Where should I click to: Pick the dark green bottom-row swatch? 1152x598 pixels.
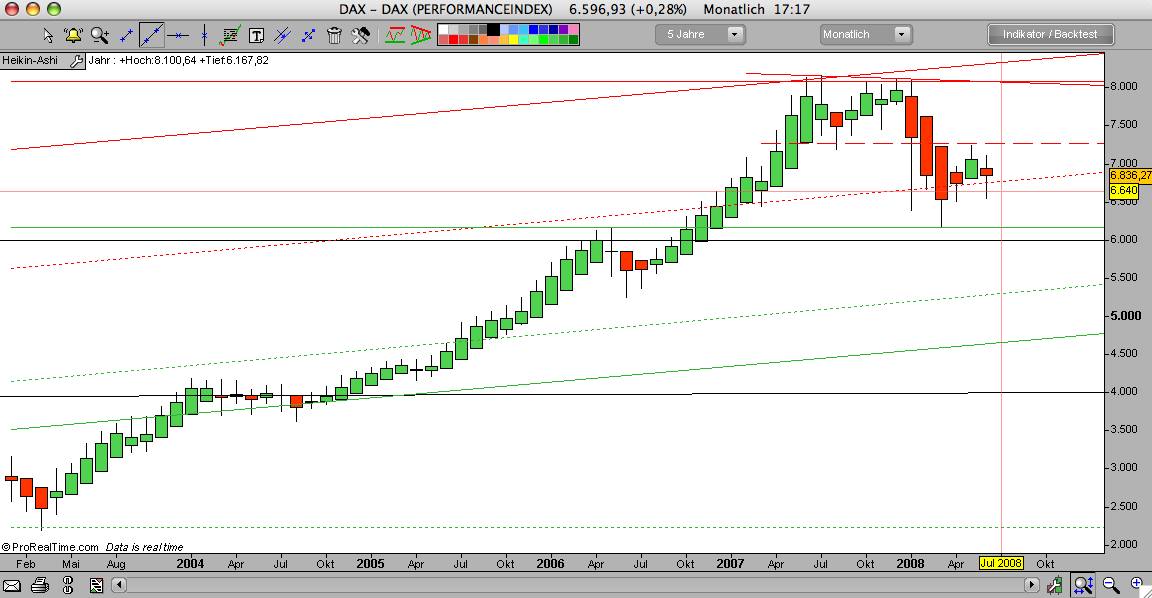tap(573, 39)
